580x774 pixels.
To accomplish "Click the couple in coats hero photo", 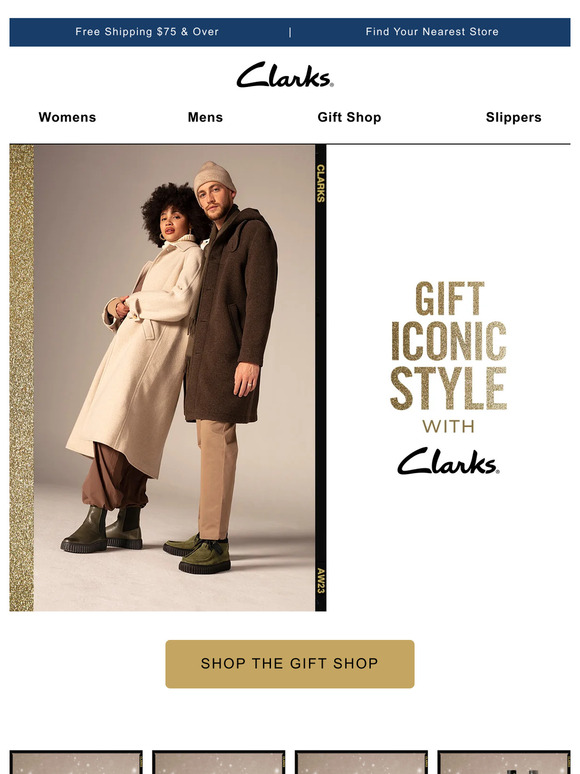I will point(168,378).
